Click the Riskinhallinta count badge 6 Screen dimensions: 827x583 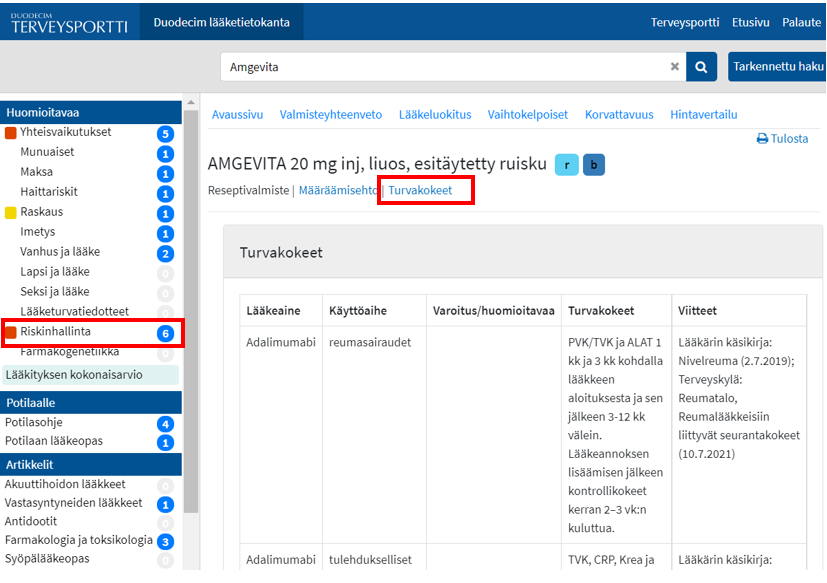(166, 333)
